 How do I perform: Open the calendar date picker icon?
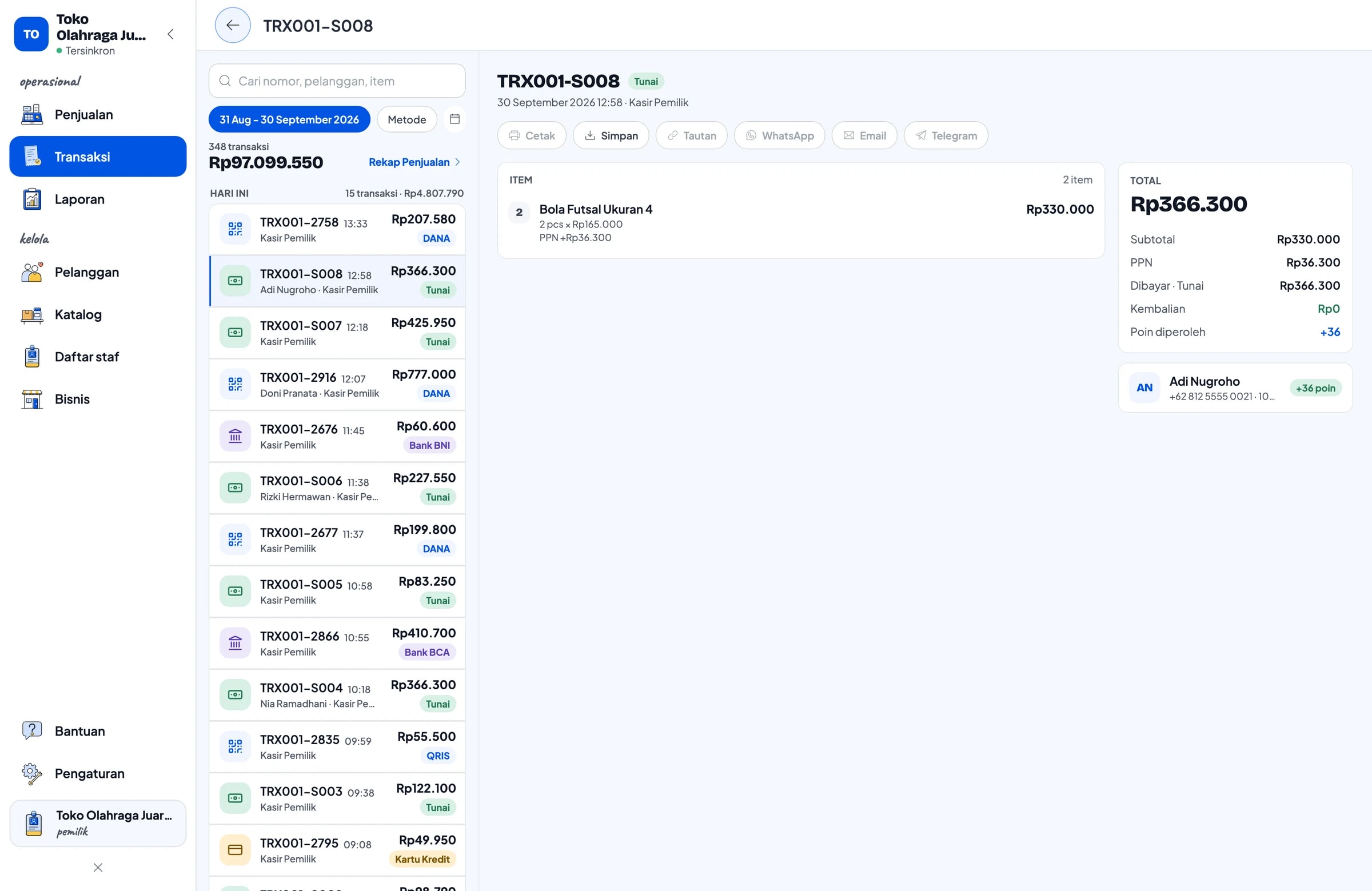pos(454,119)
